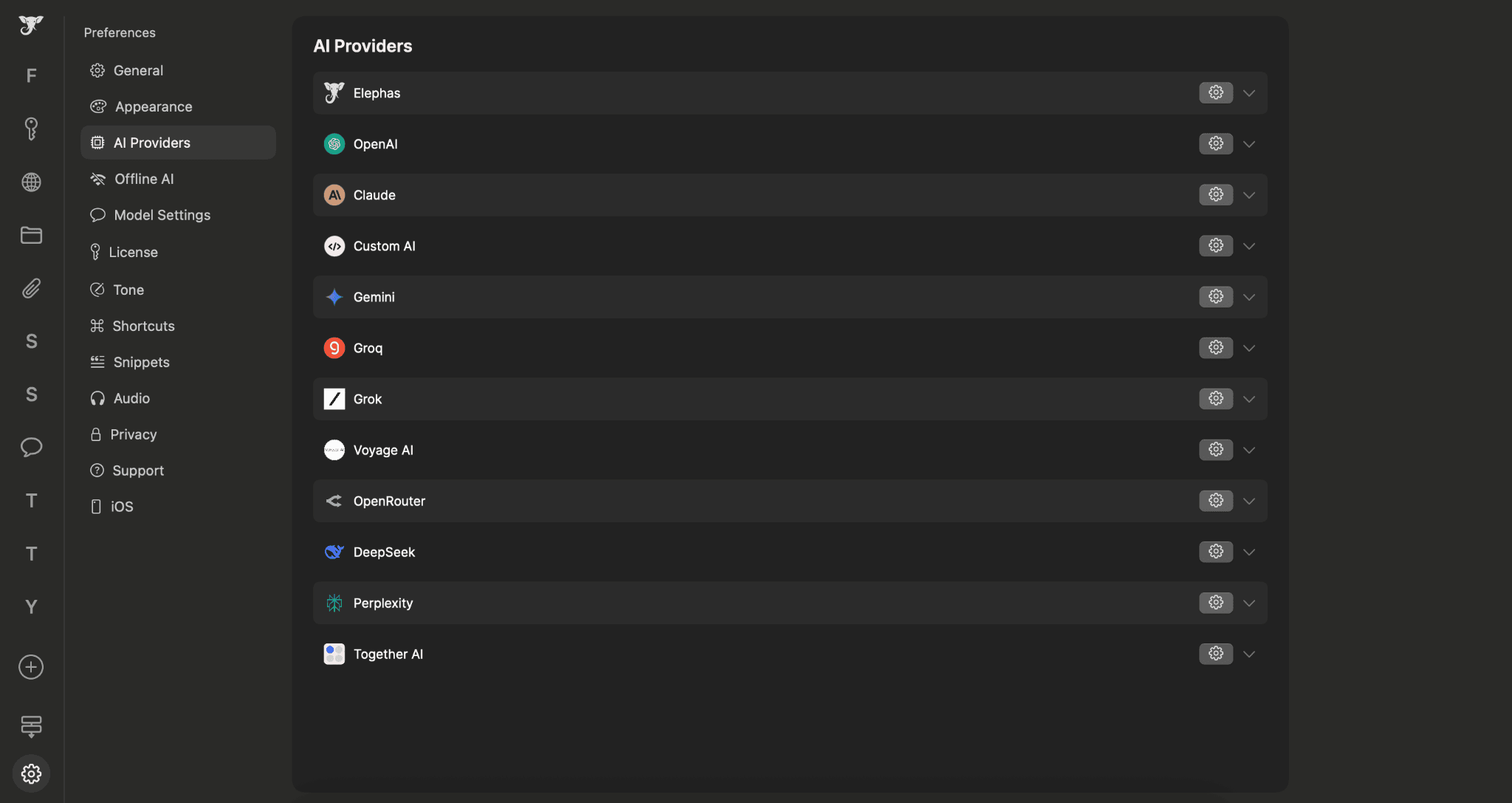Go to the Shortcuts preferences page

point(143,326)
